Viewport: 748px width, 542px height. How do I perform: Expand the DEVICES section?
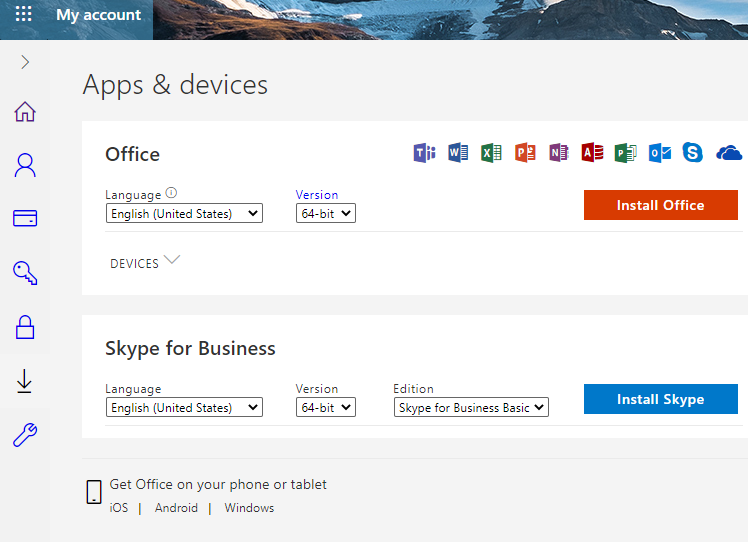tap(145, 262)
